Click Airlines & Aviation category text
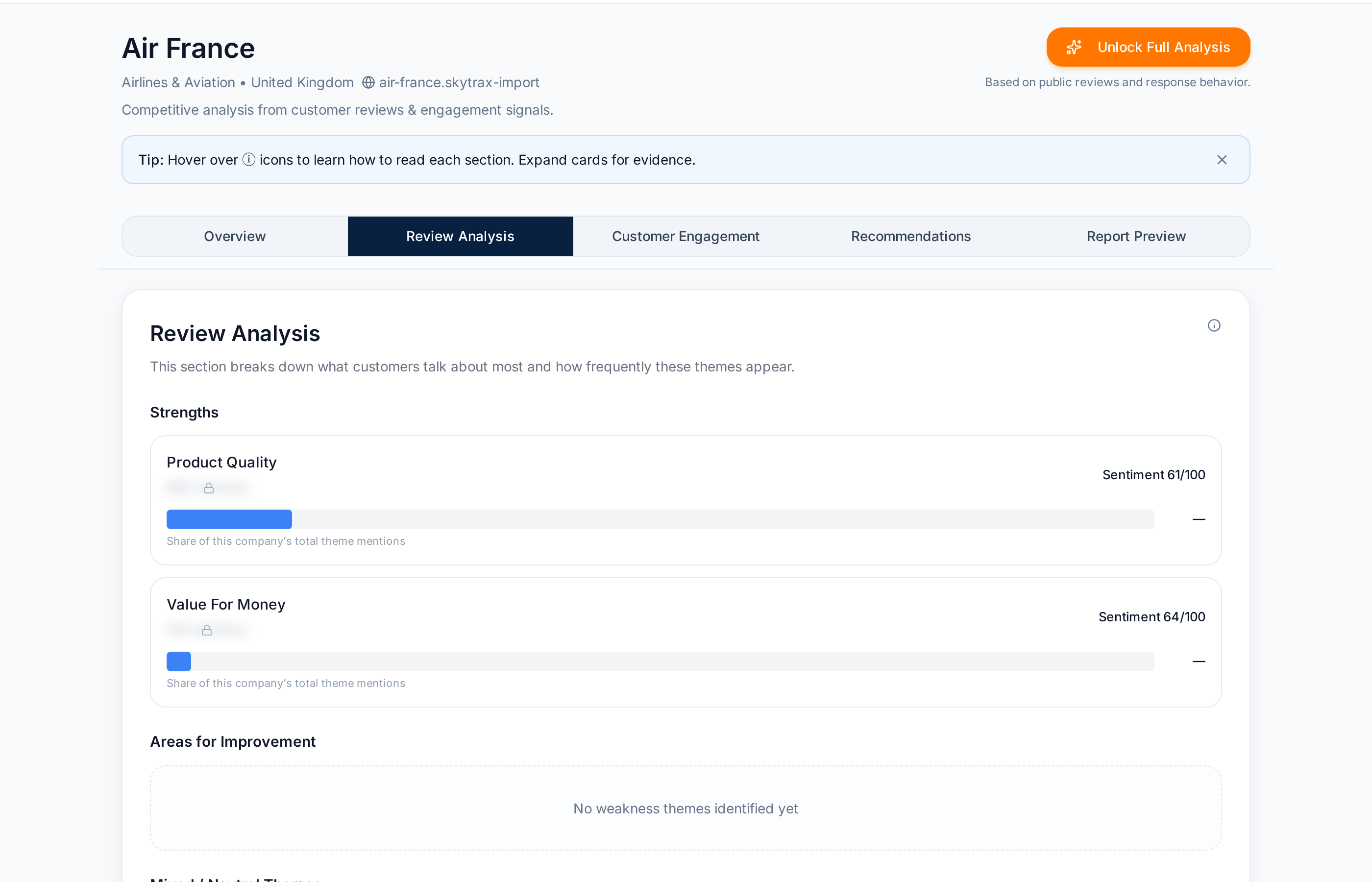Image resolution: width=1372 pixels, height=882 pixels. click(x=178, y=82)
